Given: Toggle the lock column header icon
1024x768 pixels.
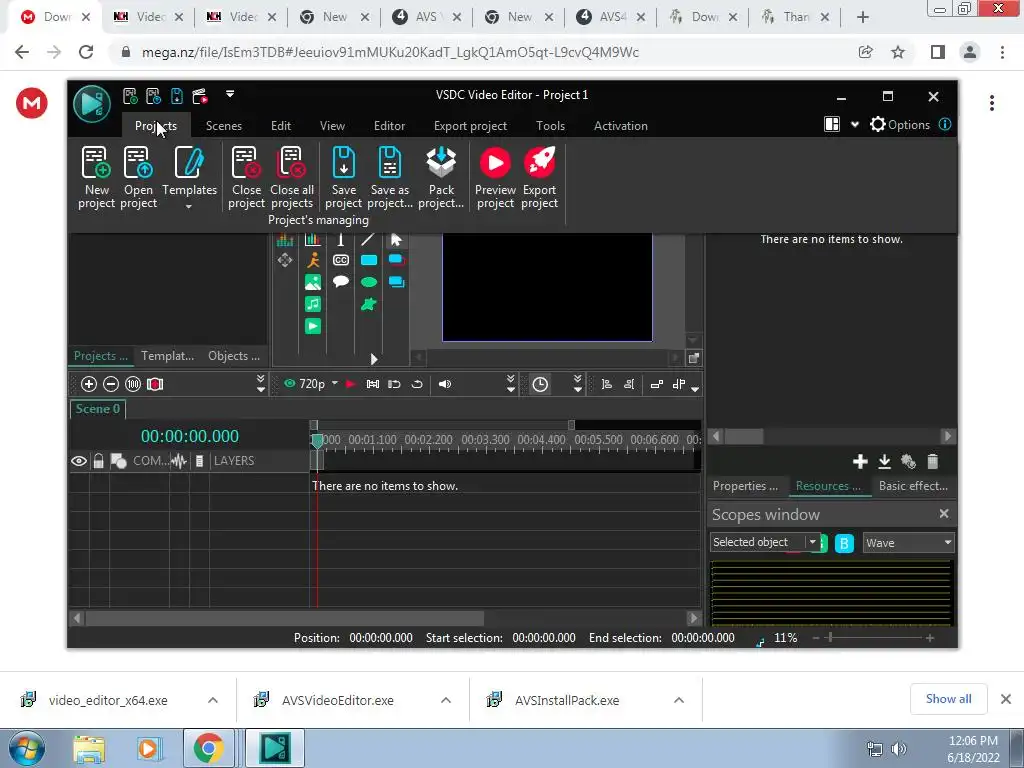Looking at the screenshot, I should tap(99, 461).
